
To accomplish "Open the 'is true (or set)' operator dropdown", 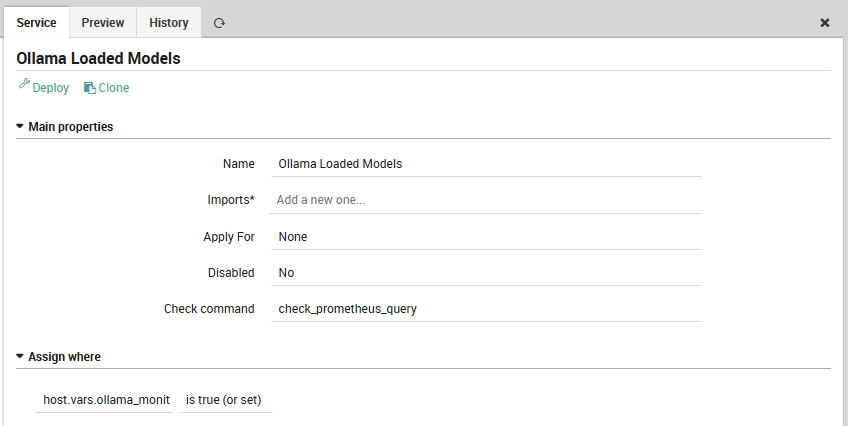I will pyautogui.click(x=223, y=400).
